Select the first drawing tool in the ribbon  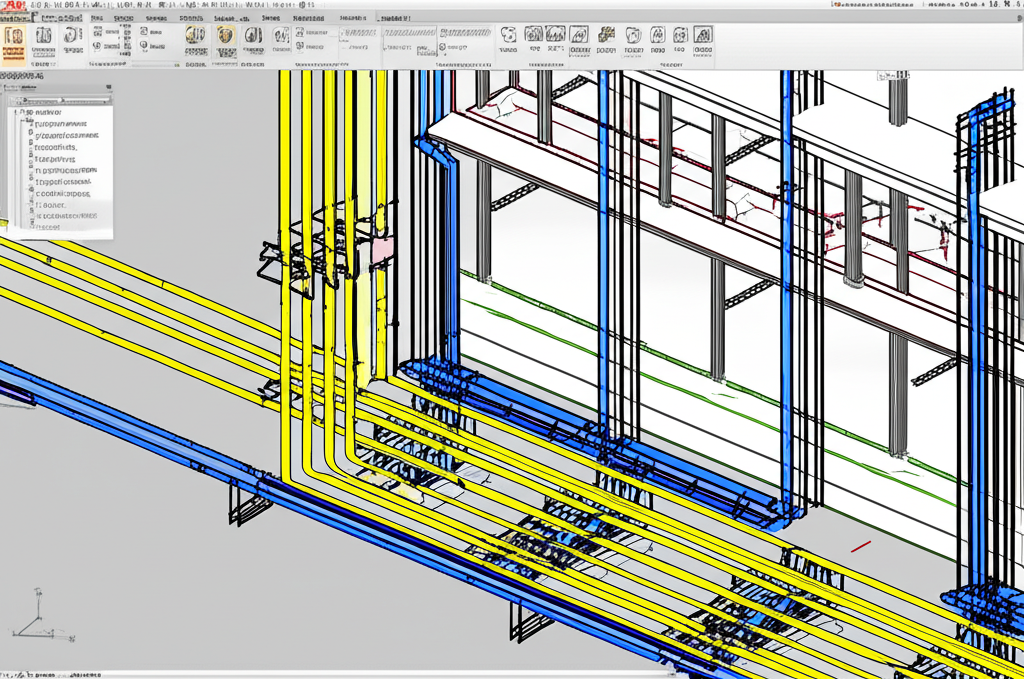(13, 36)
